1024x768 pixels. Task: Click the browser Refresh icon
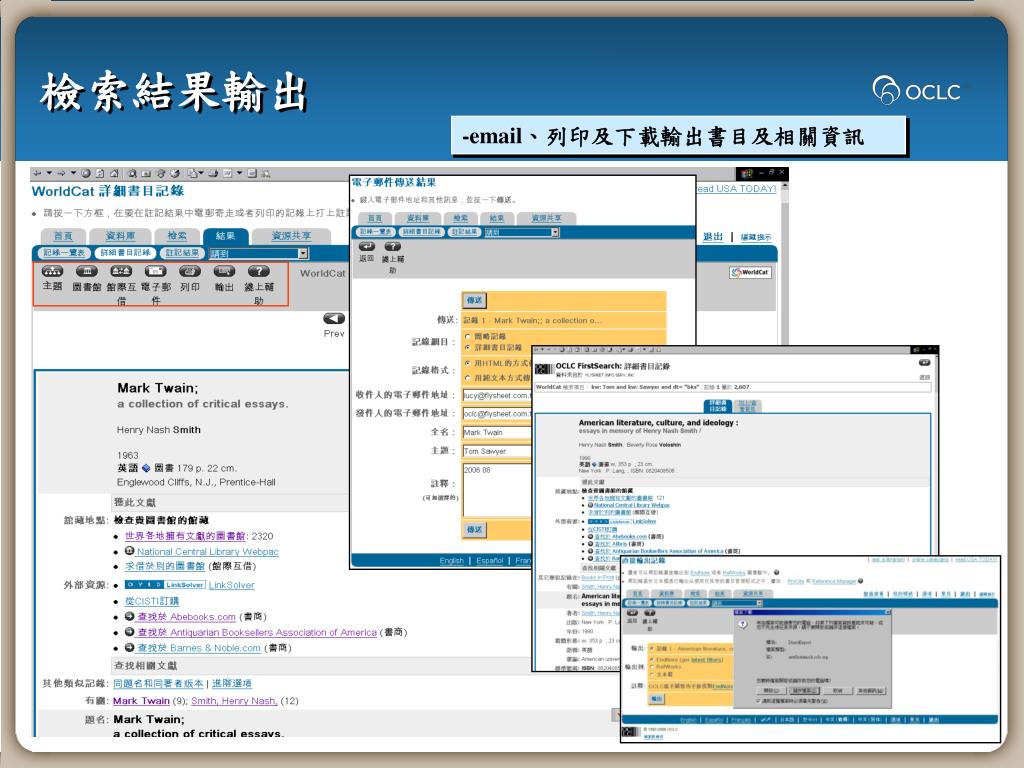tap(100, 173)
